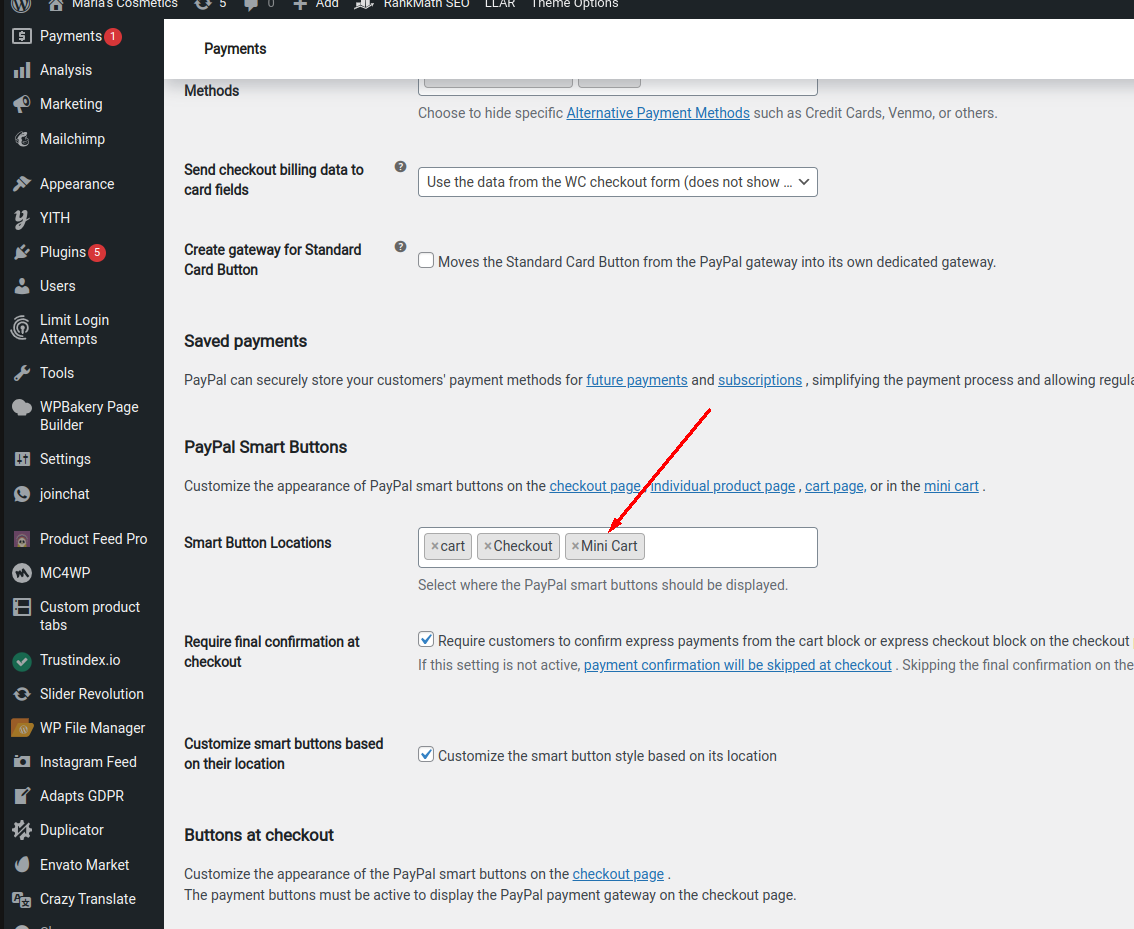Click the Marketing megaphone icon
Screen dimensions: 1134x929
(22, 104)
